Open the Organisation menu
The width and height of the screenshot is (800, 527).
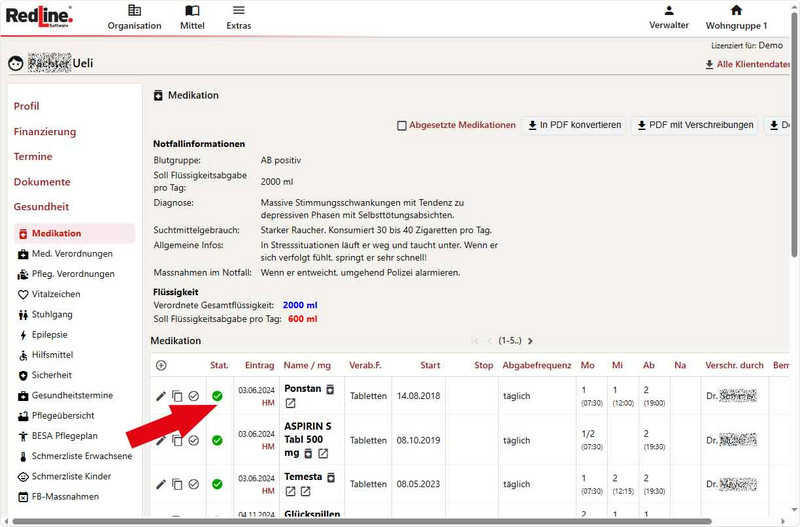[x=134, y=17]
